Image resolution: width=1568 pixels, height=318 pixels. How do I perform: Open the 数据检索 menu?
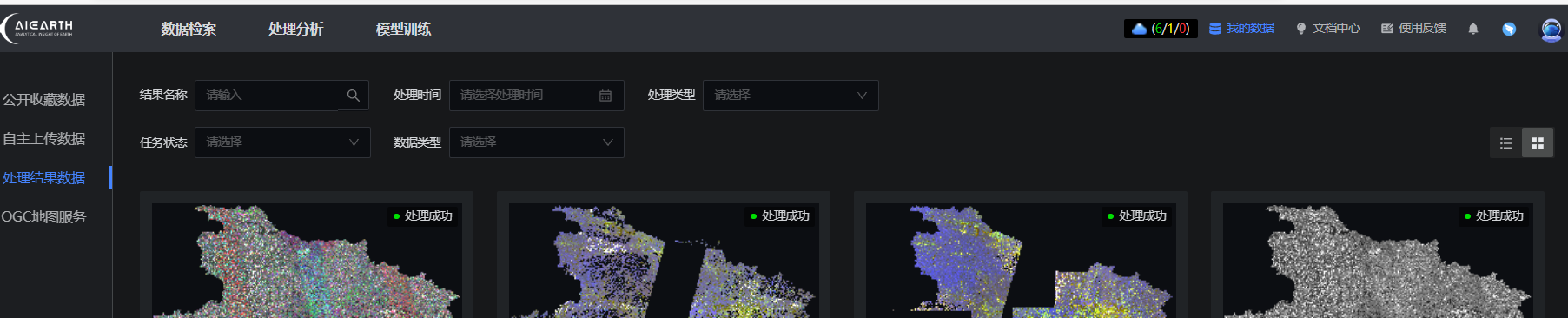[x=189, y=29]
